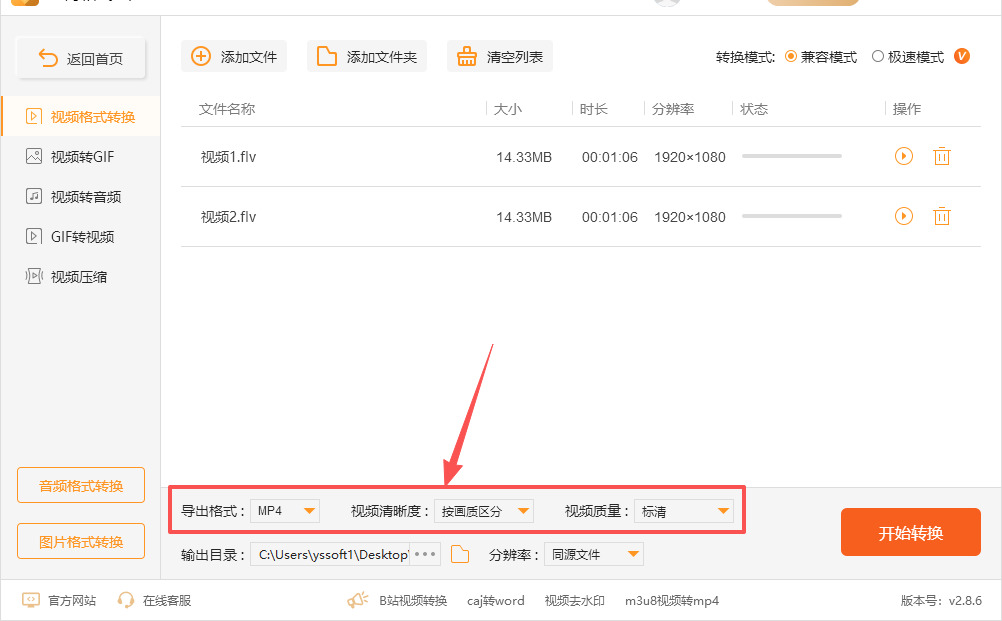1002x621 pixels.
Task: Select 极速模式 conversion mode
Action: point(878,57)
